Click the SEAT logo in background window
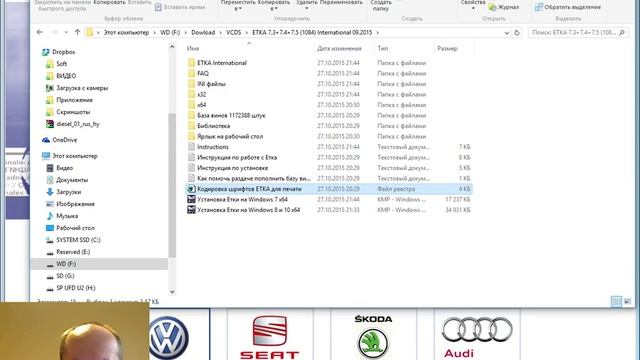This screenshot has width=640, height=360. pyautogui.click(x=269, y=337)
